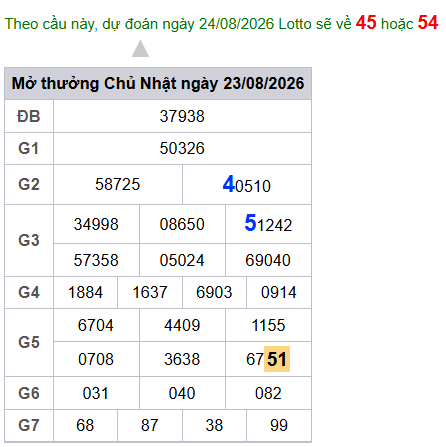Click the gray upward triangle arrow
Screen dimensions: 446x447
point(140,49)
